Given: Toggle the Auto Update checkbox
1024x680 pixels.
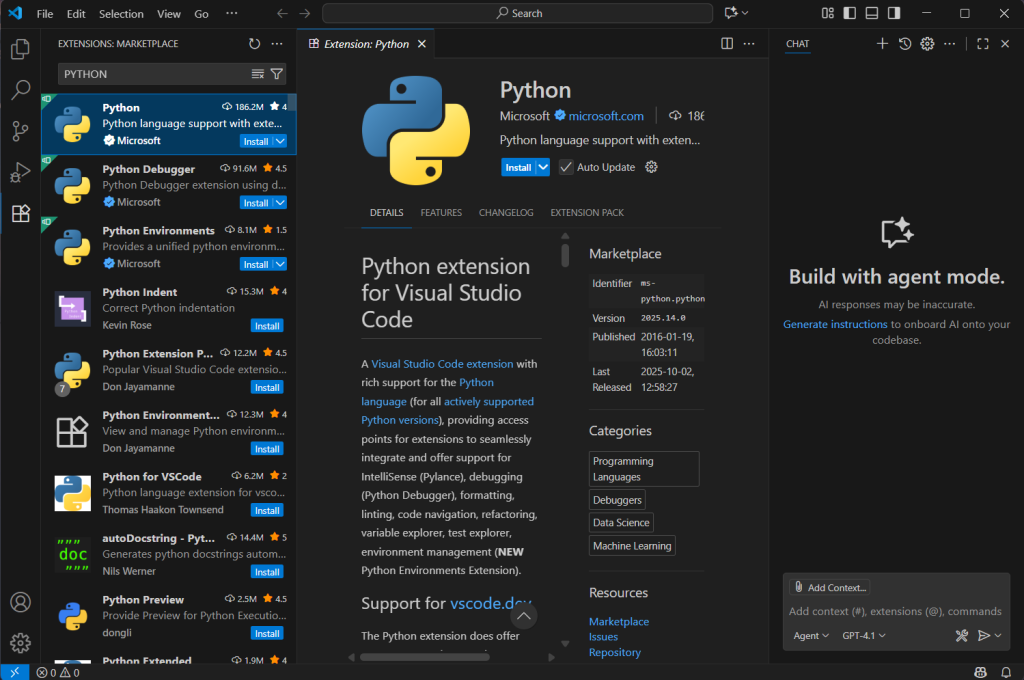Looking at the screenshot, I should tap(566, 167).
